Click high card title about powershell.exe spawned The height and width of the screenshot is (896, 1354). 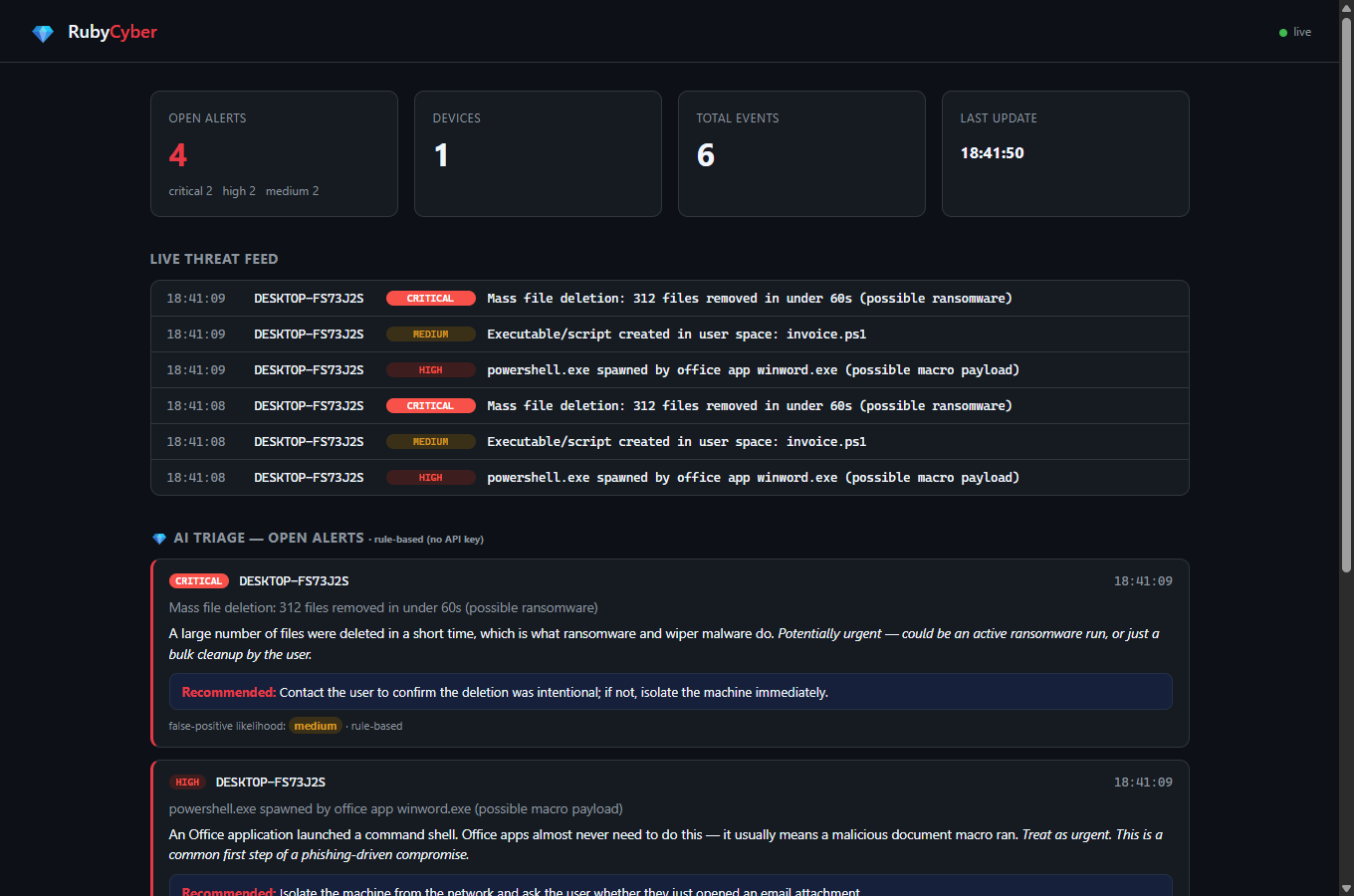coord(395,809)
